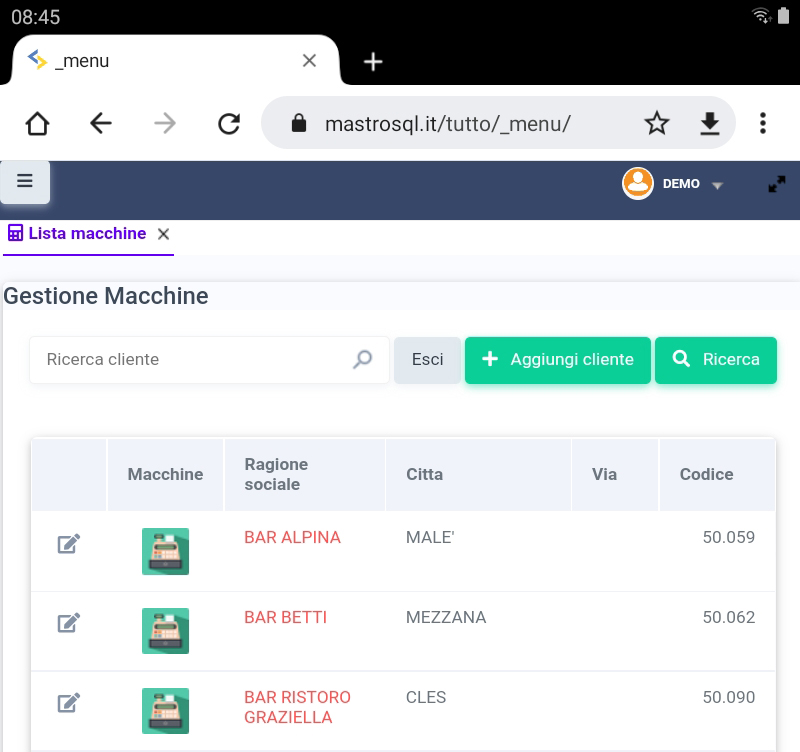Open the BAR ALPINA customer link
The image size is (800, 752).
(292, 537)
